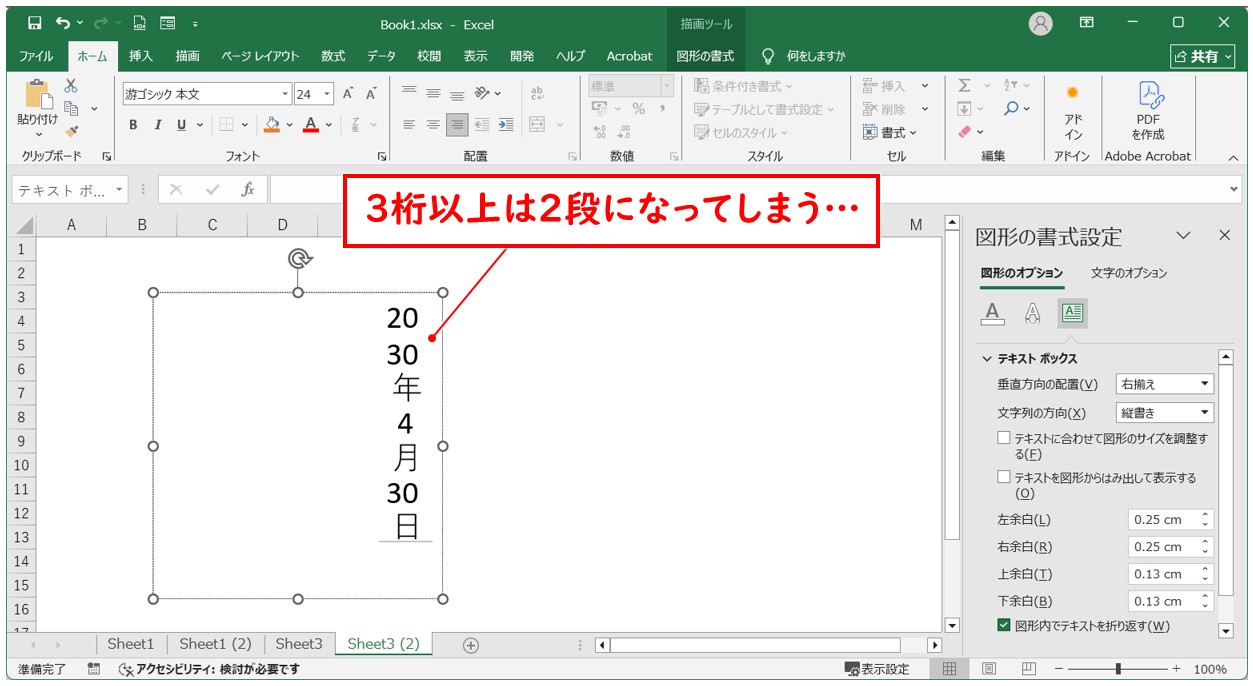
Task: Decrease font size with smaller A
Action: coord(371,94)
